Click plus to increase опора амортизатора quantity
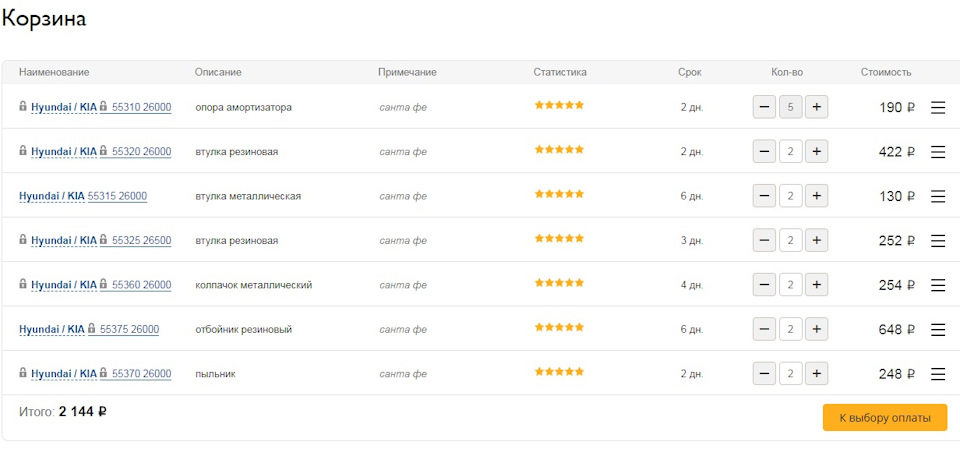960x449 pixels. (x=816, y=107)
